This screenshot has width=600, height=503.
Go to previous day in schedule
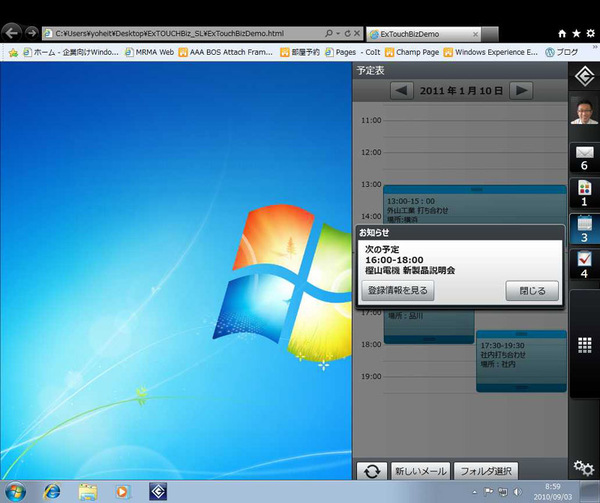(400, 91)
